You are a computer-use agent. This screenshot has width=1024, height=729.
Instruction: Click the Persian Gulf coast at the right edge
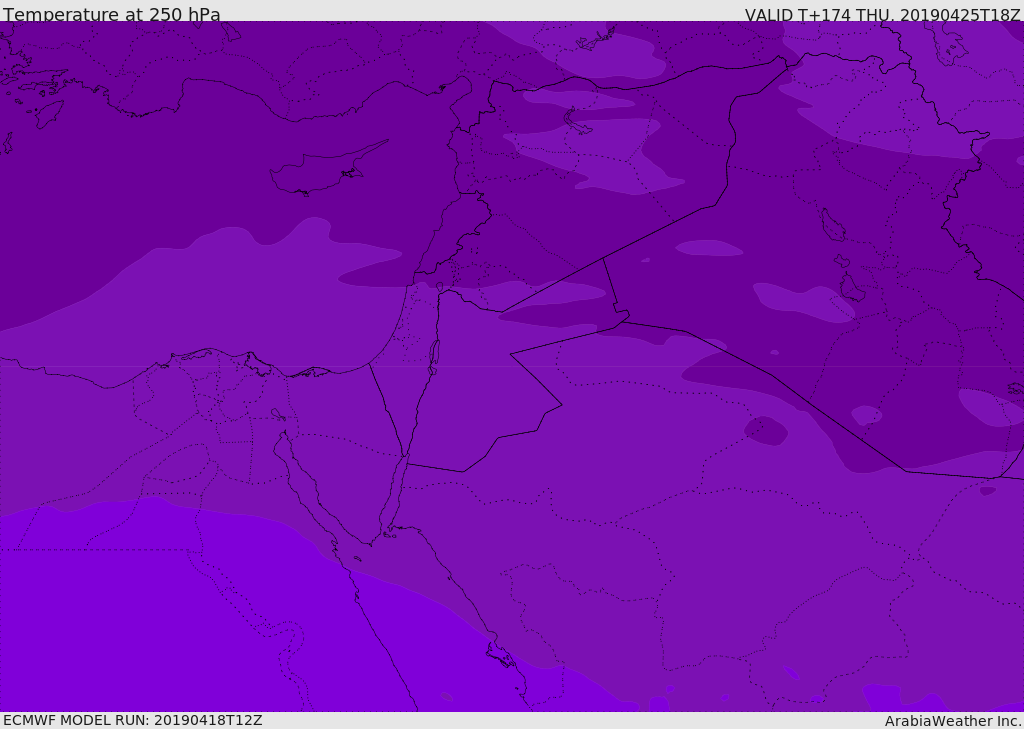(x=1012, y=388)
